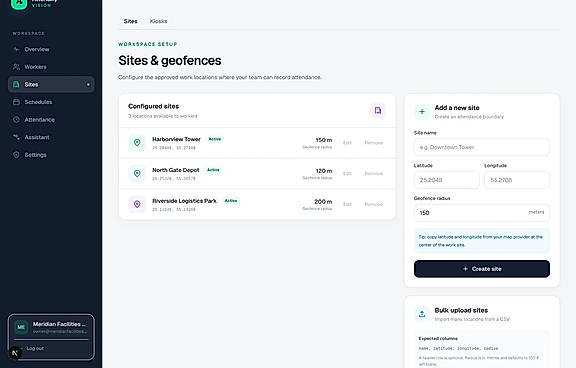Viewport: 576px width, 368px height.
Task: Remove the North Gate Depot site
Action: [374, 173]
